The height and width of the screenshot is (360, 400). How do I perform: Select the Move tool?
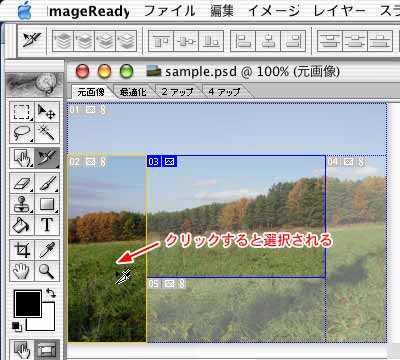tap(47, 112)
